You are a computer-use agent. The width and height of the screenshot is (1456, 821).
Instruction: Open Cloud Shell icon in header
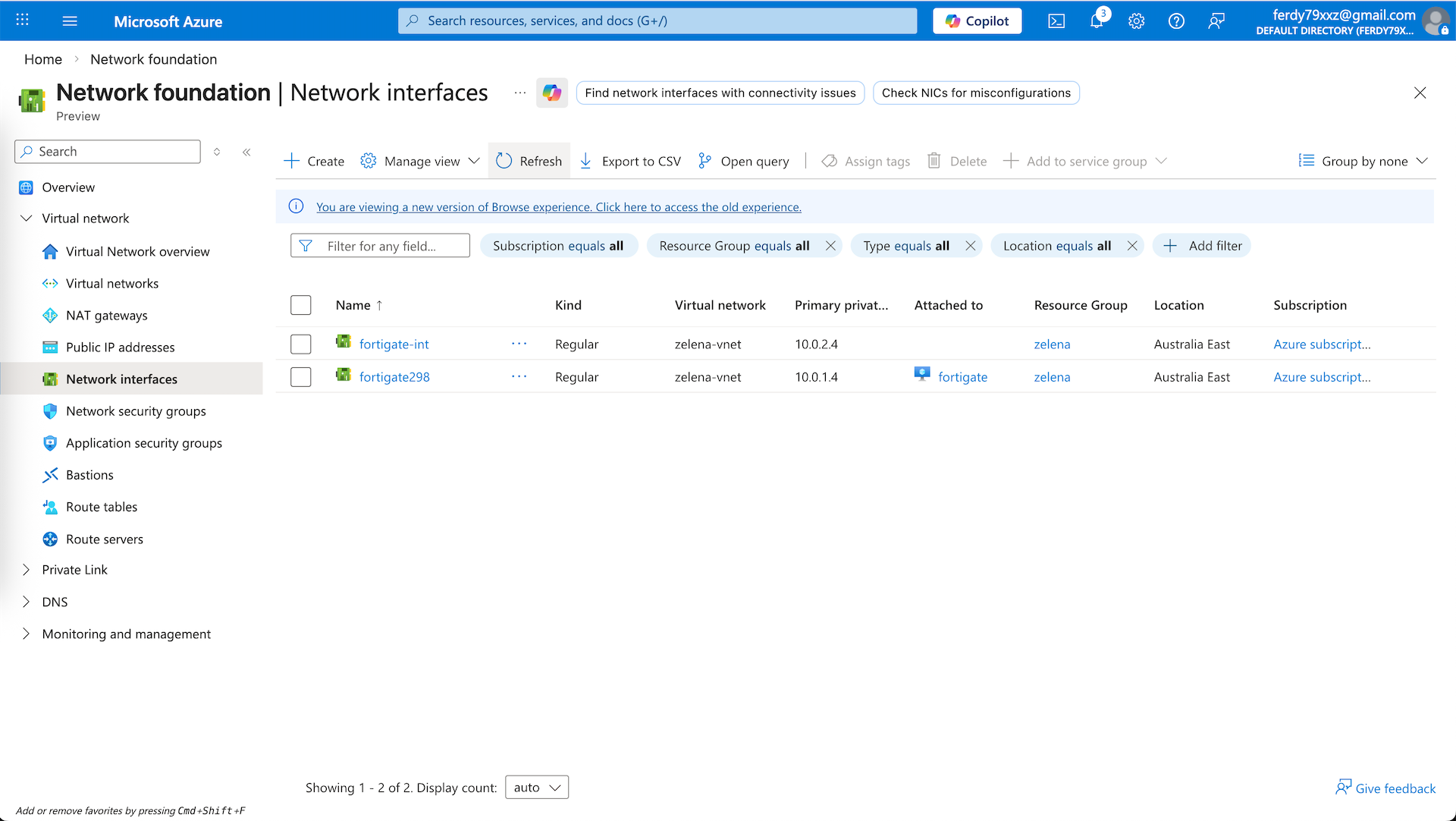click(1056, 21)
